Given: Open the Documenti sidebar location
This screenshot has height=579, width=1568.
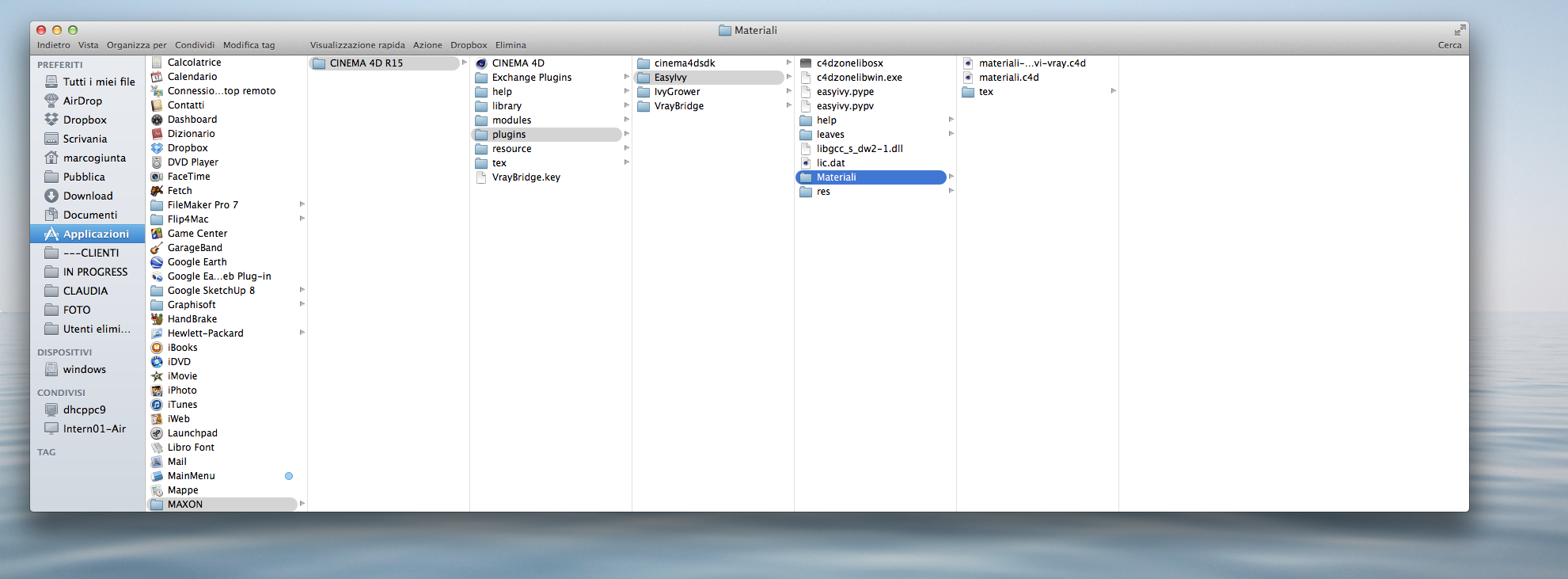Looking at the screenshot, I should (81, 215).
